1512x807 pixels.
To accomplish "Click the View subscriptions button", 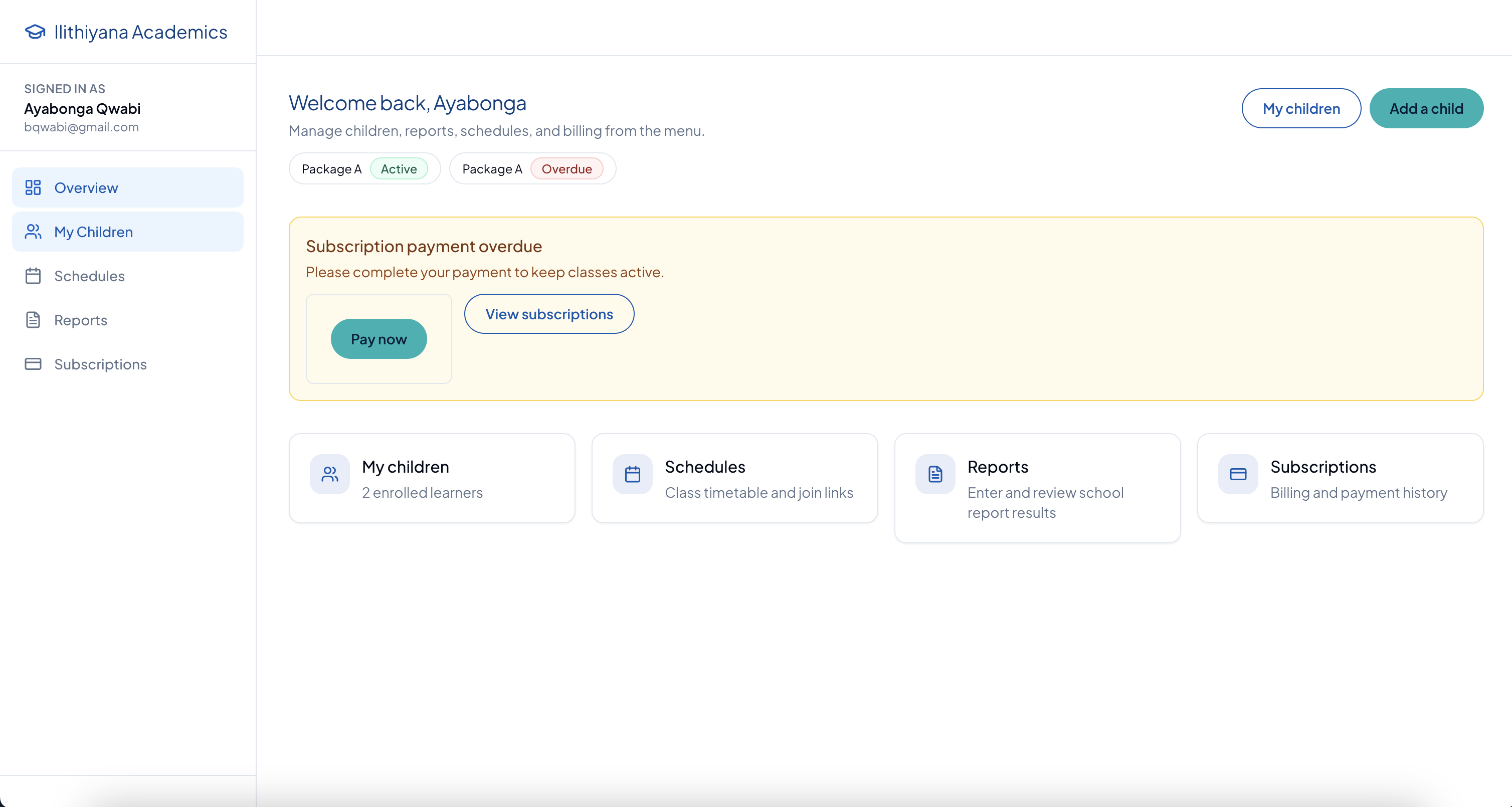I will [x=549, y=314].
